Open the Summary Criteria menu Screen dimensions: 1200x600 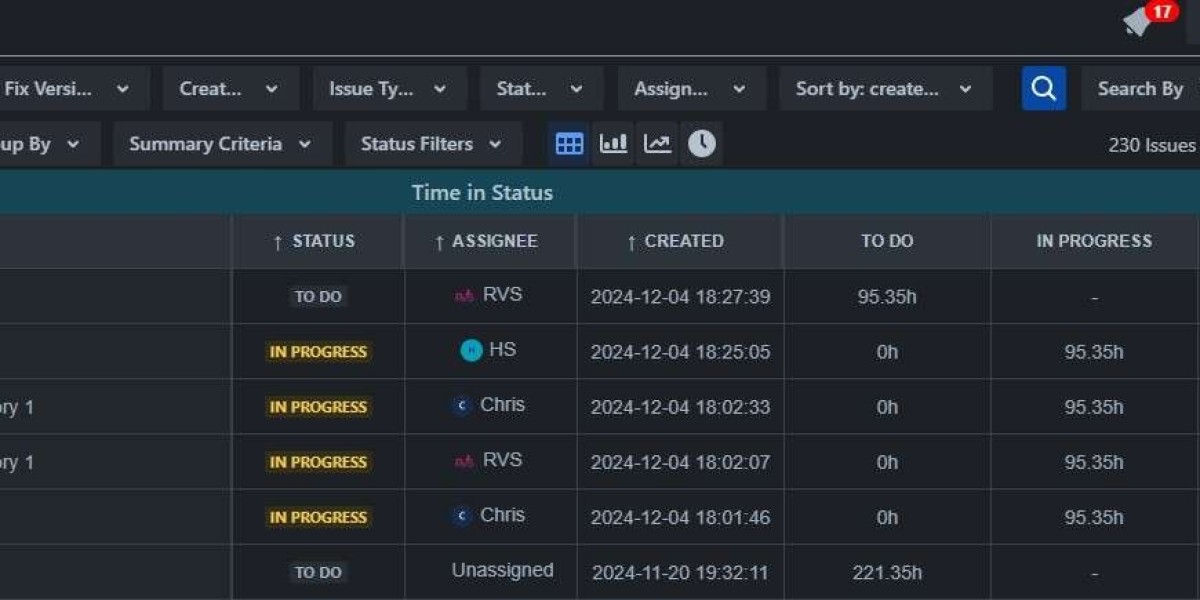click(x=221, y=143)
